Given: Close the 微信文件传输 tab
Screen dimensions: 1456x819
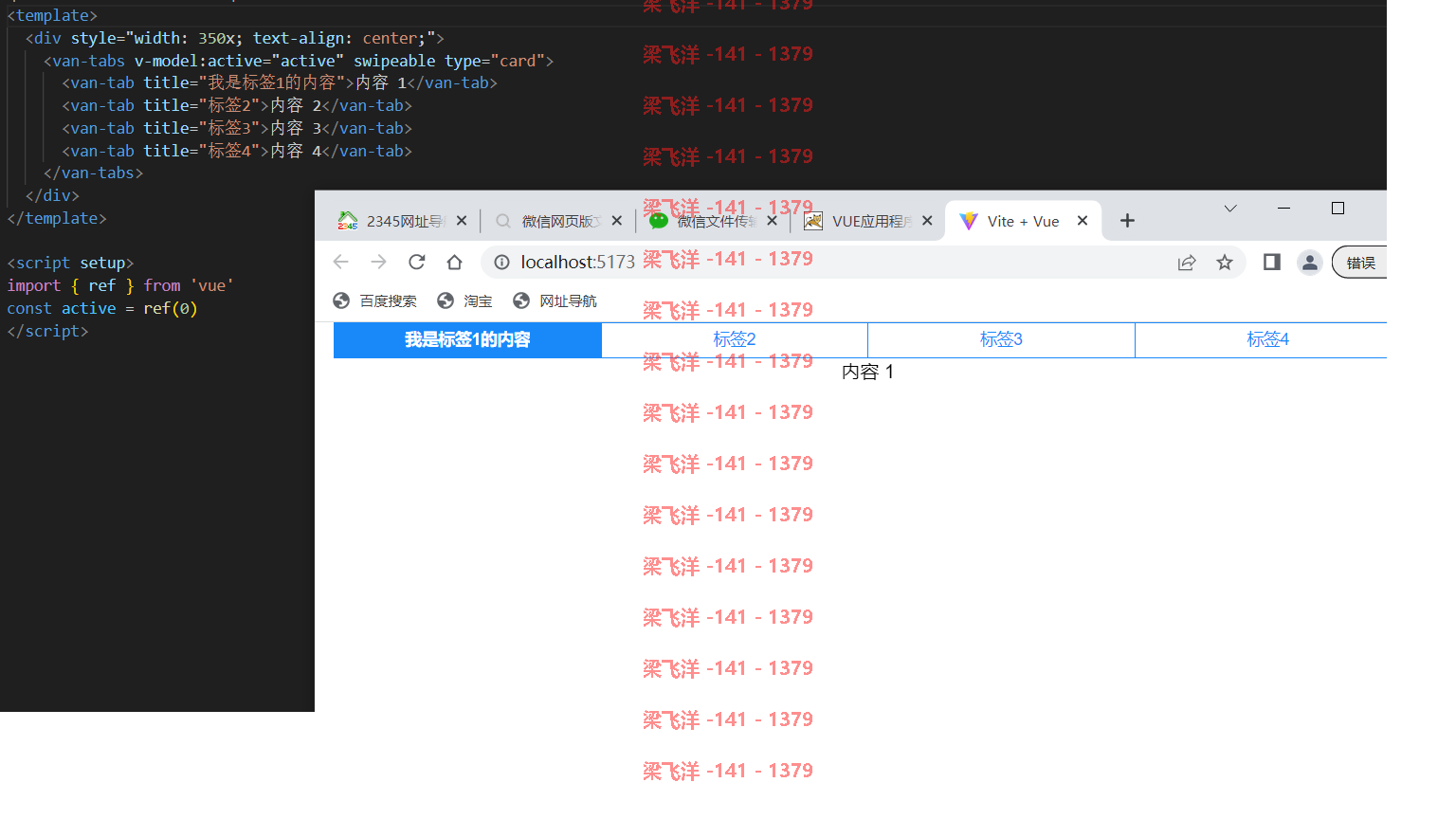Looking at the screenshot, I should point(773,221).
